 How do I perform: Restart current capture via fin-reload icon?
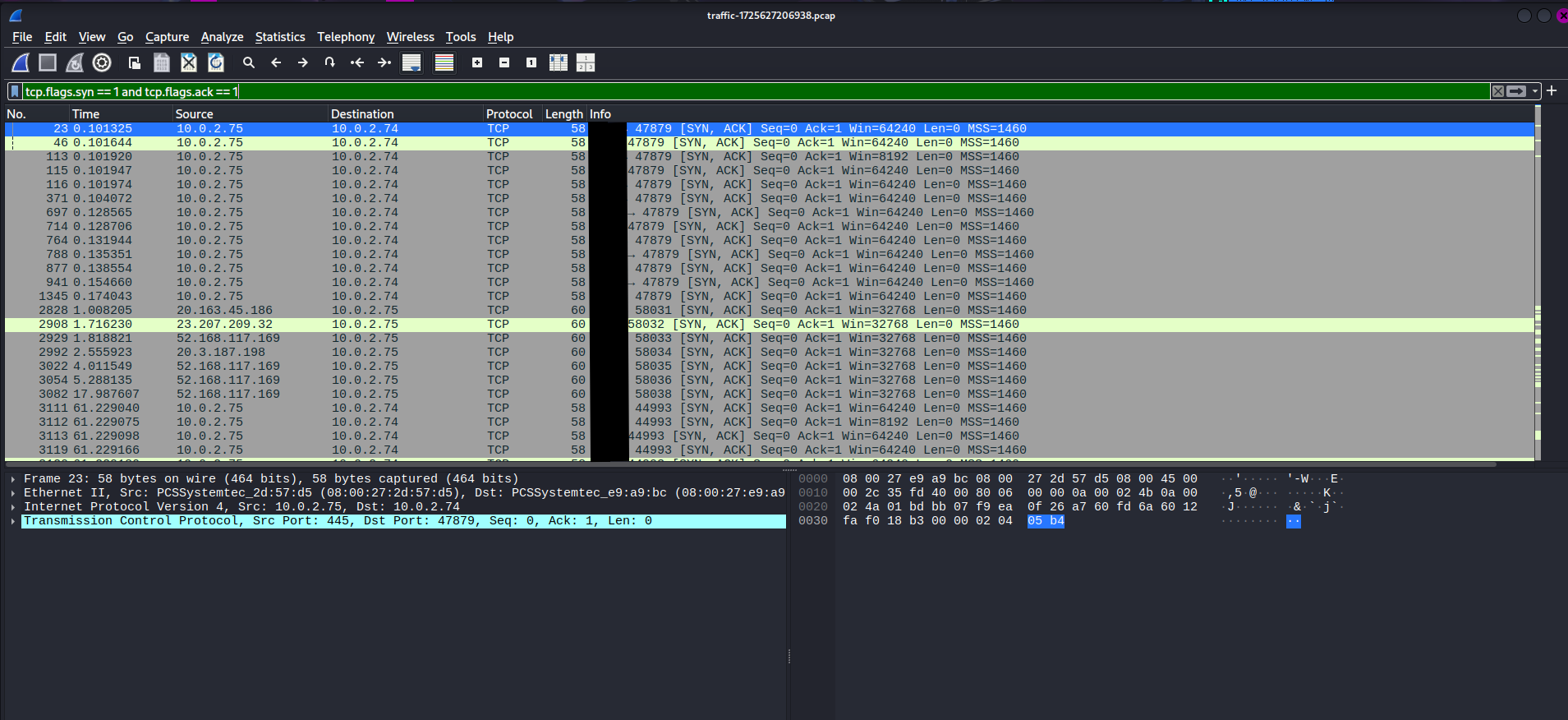click(75, 62)
